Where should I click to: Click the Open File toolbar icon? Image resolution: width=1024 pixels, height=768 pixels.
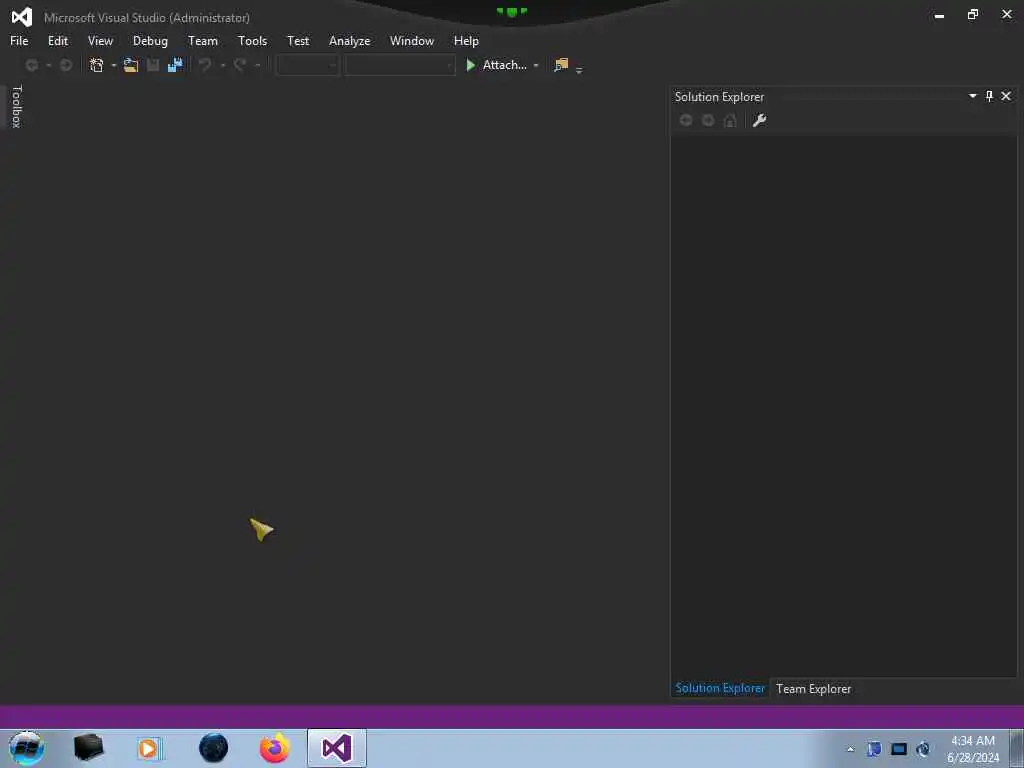131,65
